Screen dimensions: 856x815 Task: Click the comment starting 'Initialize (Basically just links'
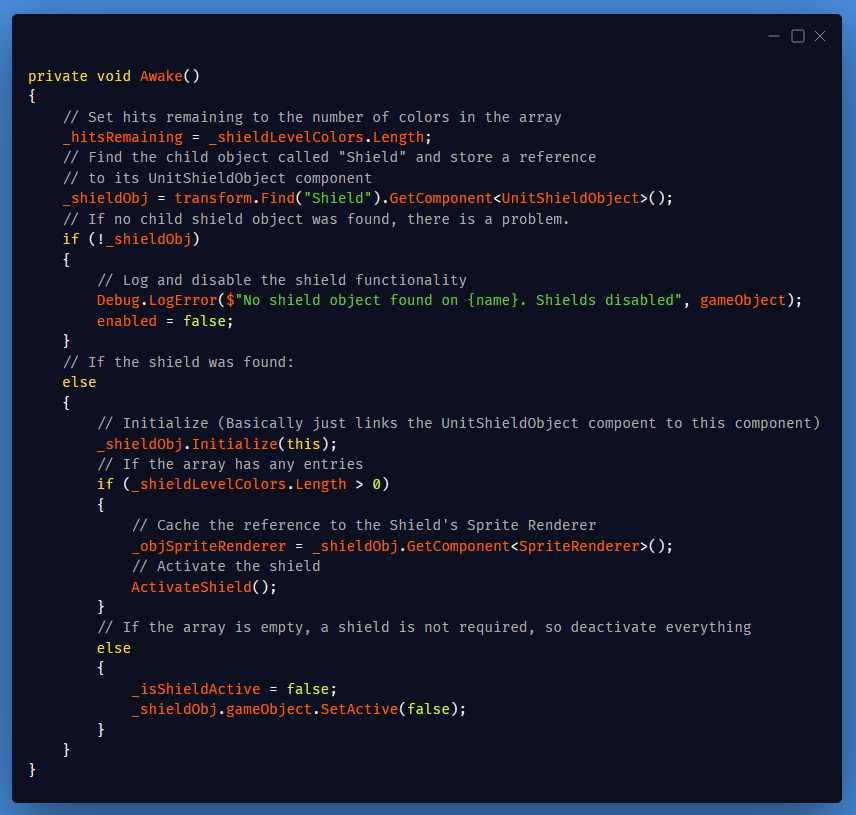coord(459,423)
